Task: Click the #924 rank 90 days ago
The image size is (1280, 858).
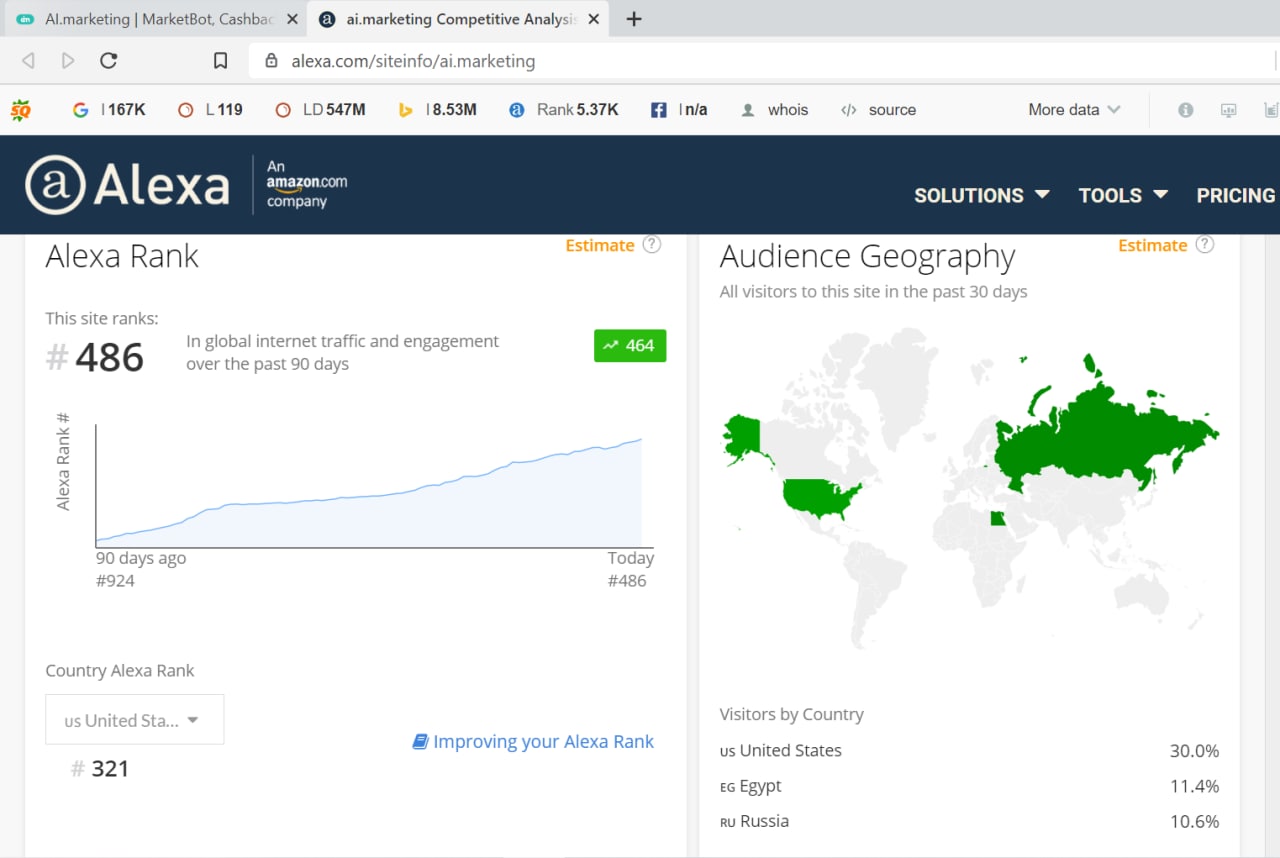Action: click(x=115, y=580)
